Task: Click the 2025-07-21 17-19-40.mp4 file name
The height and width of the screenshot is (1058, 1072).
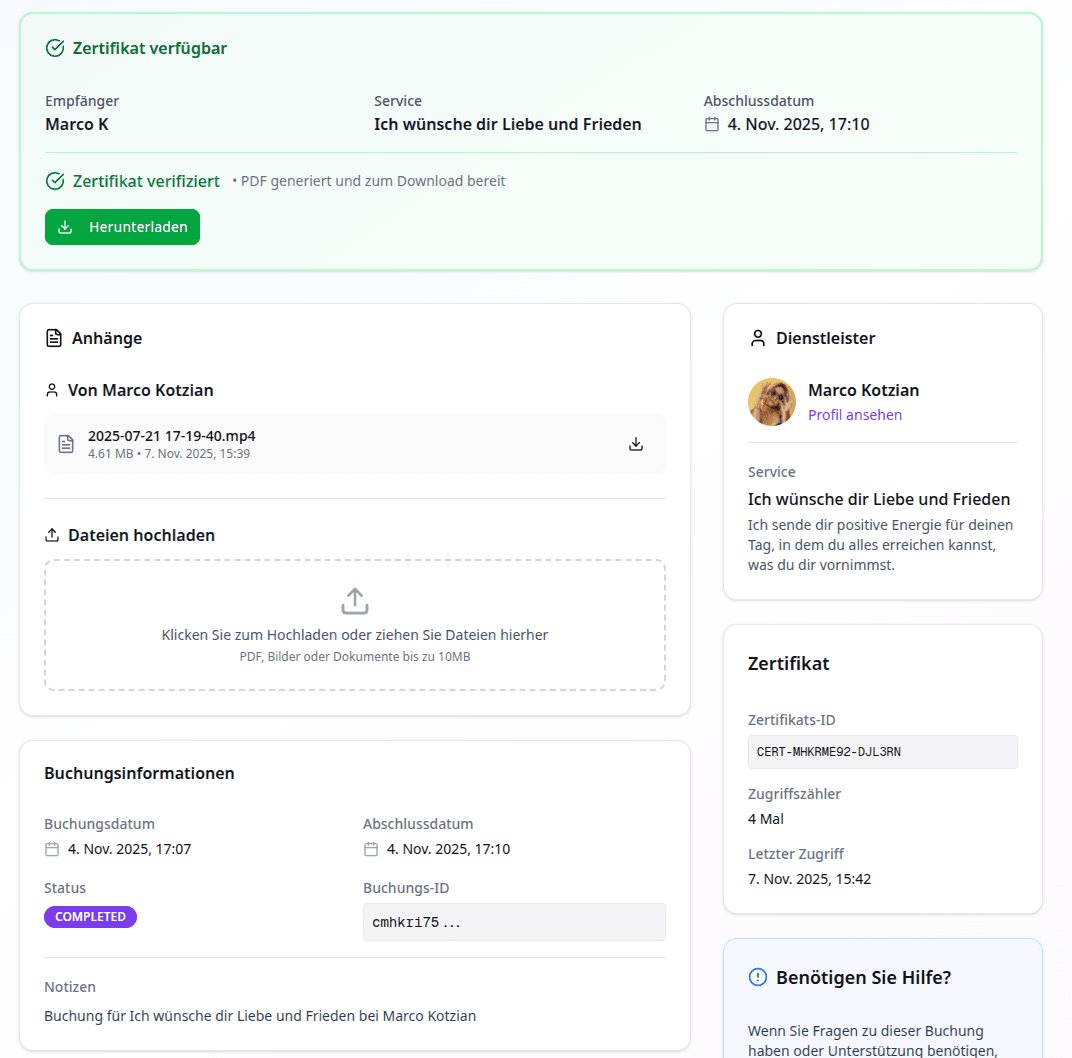Action: coord(171,436)
